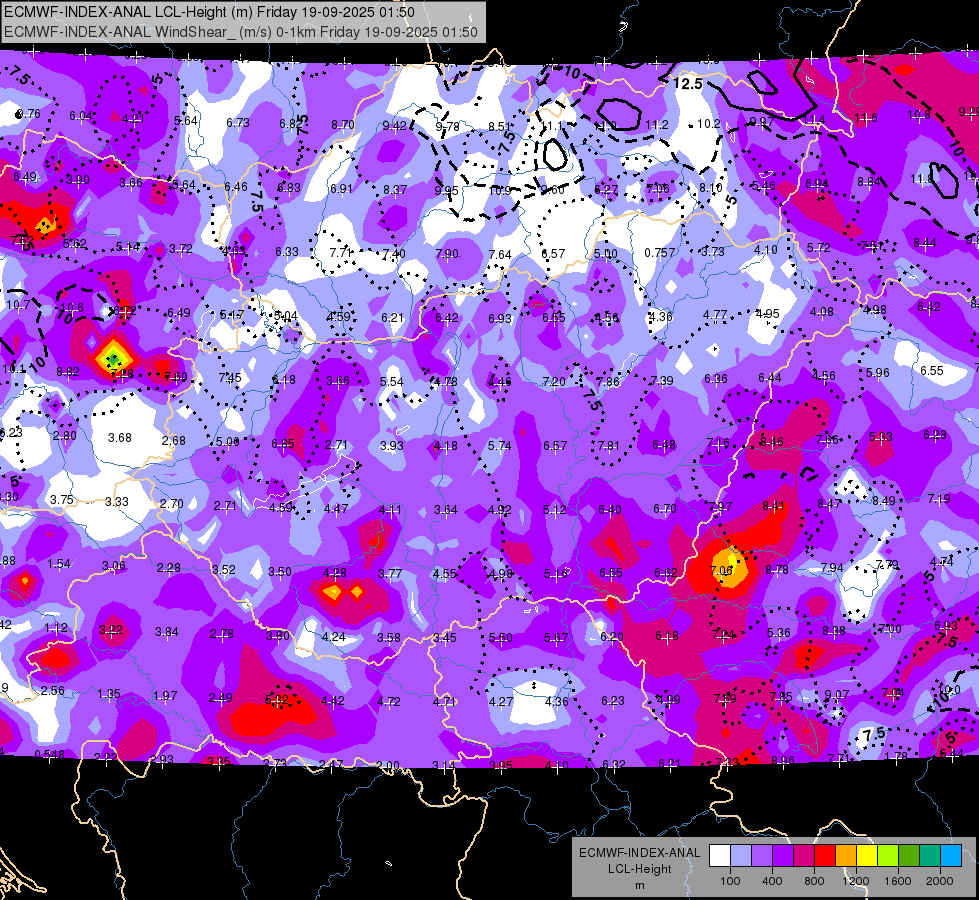Click the map value 4.28
Image resolution: width=979 pixels, height=900 pixels.
[335, 573]
